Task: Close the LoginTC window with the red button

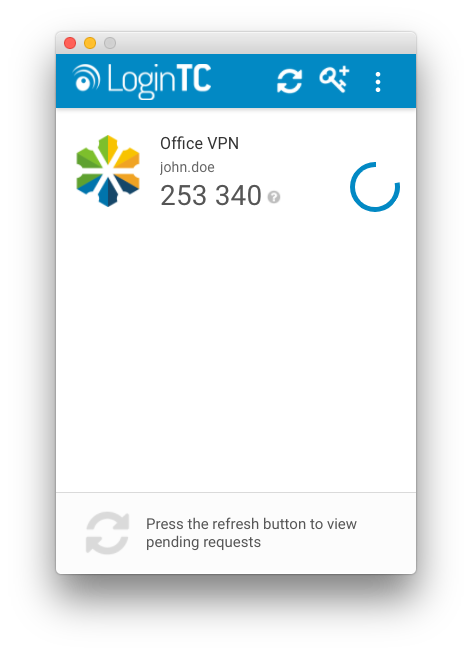Action: tap(70, 43)
